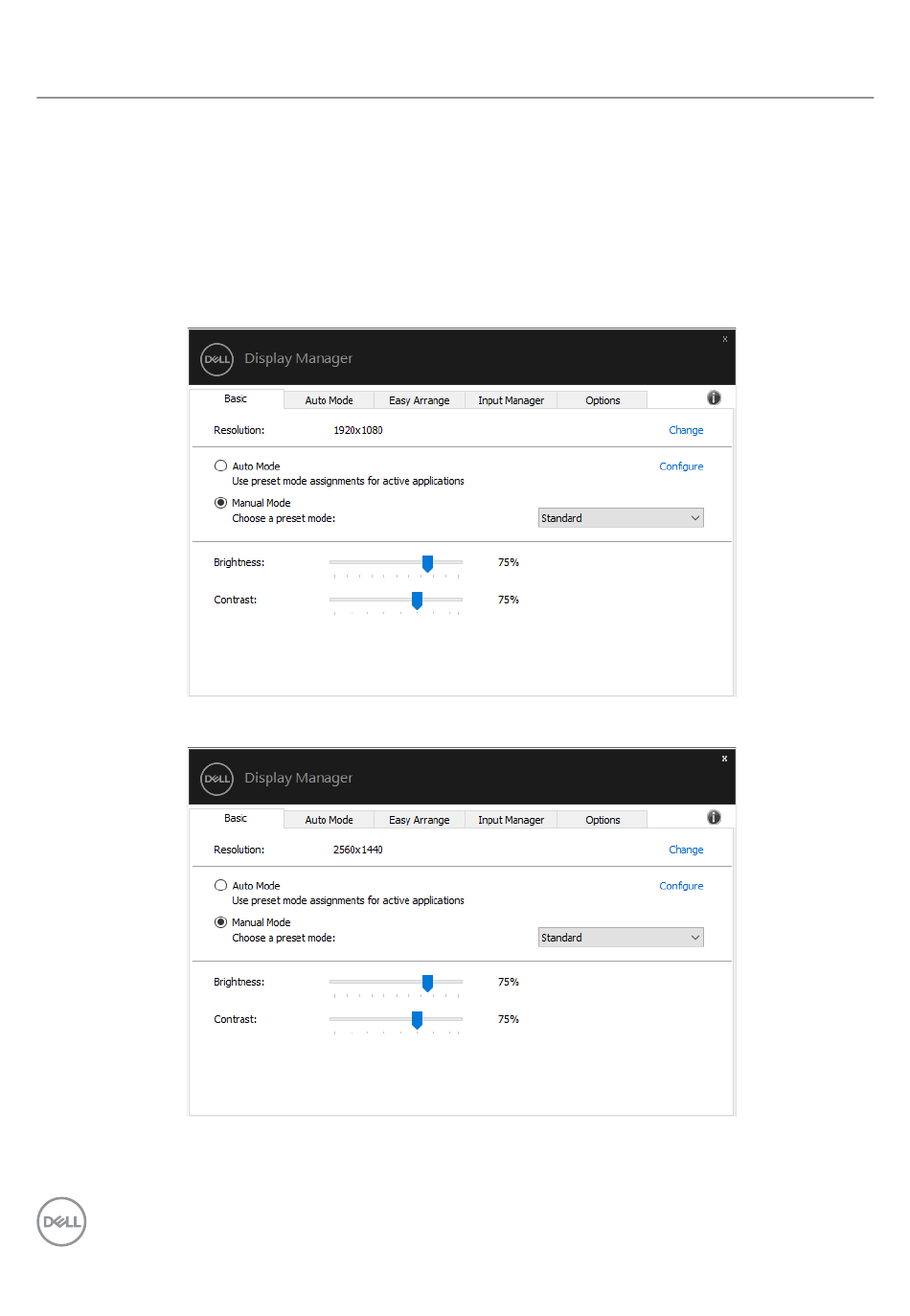Image resolution: width=910 pixels, height=1316 pixels.
Task: Open Basic tab in 2560x1440 window
Action: (x=236, y=818)
